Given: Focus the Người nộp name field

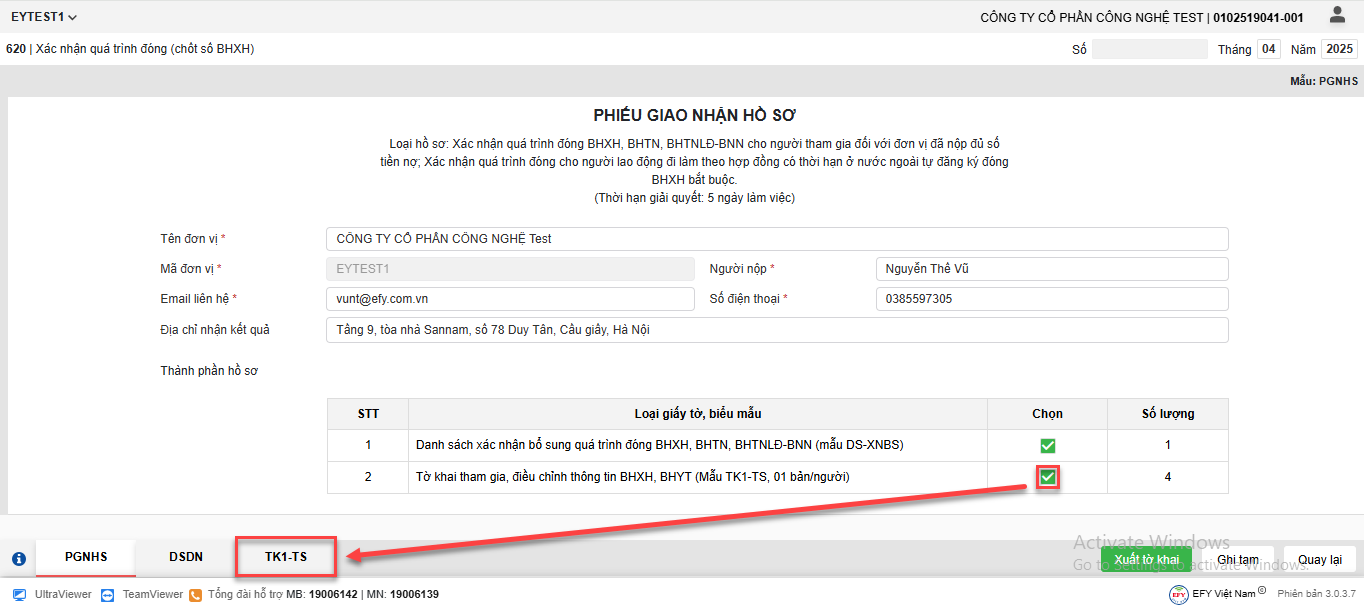Looking at the screenshot, I should tap(1051, 269).
